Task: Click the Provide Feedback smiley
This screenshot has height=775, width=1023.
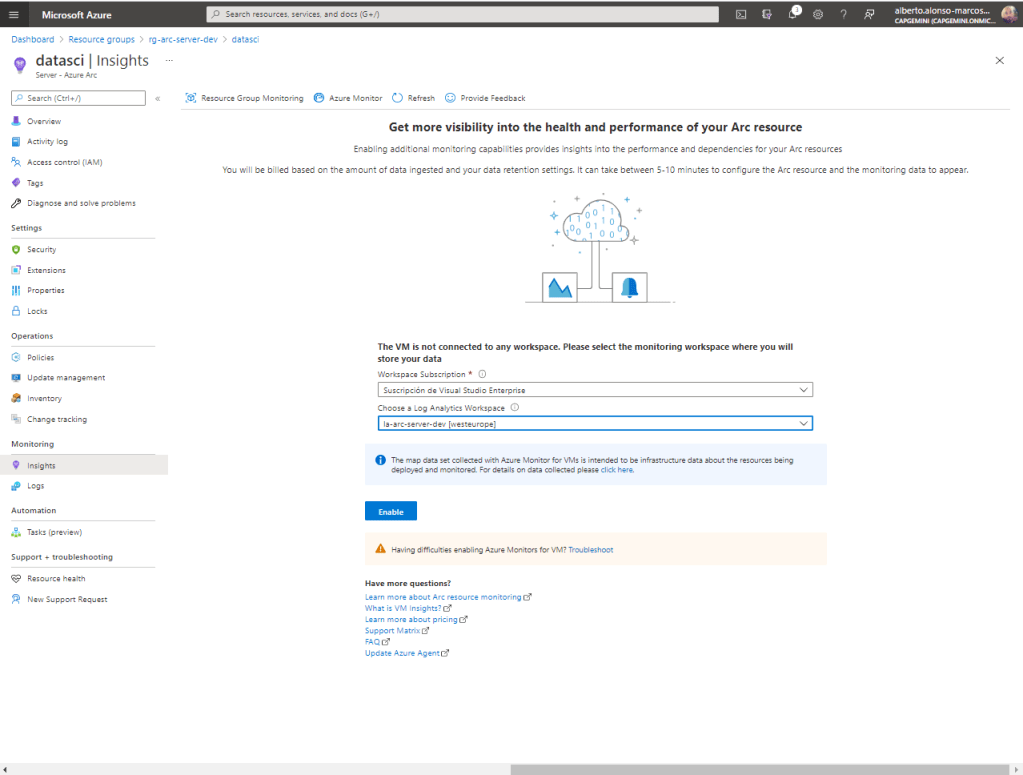Action: pyautogui.click(x=485, y=98)
